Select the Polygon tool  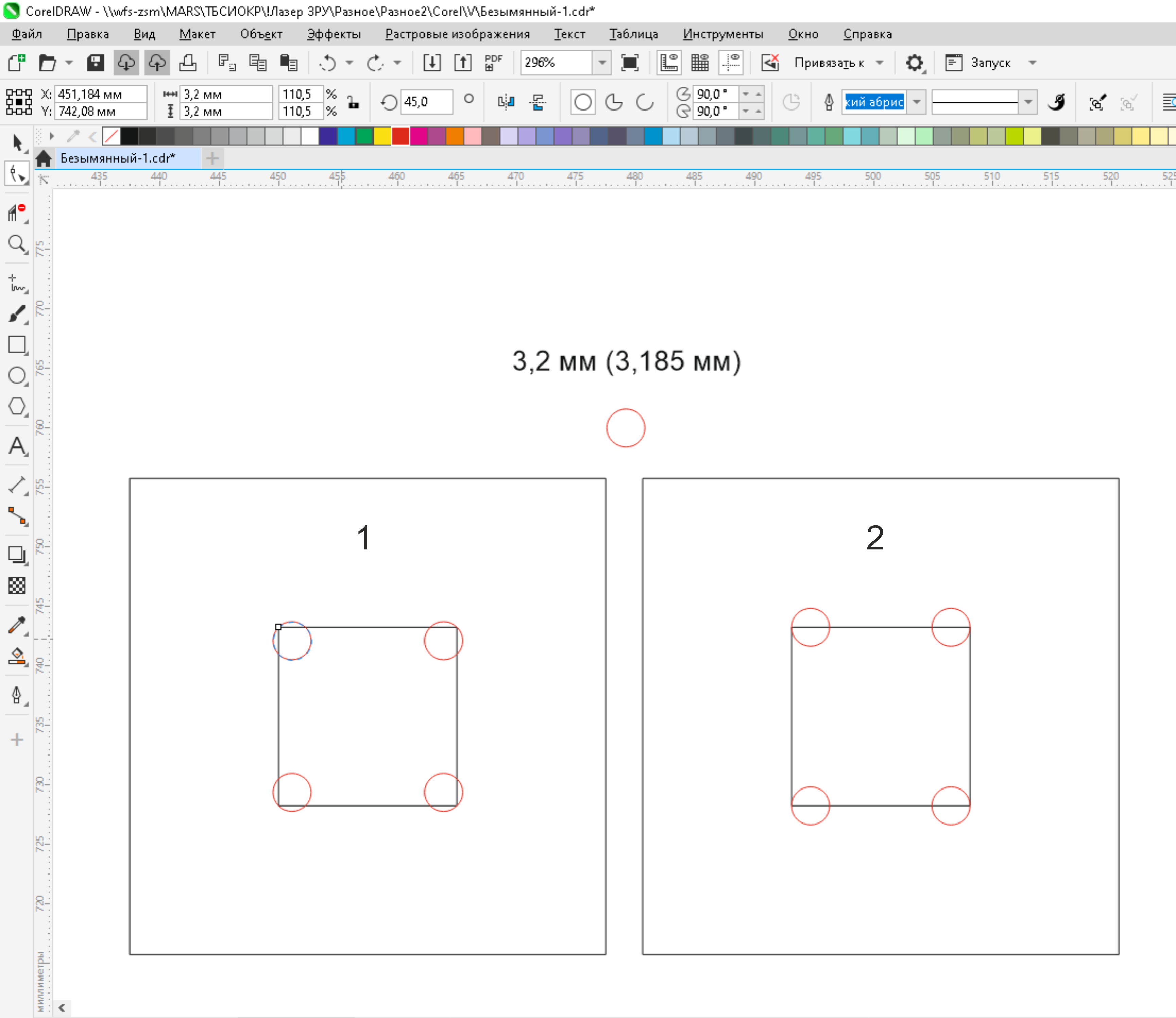tap(17, 406)
